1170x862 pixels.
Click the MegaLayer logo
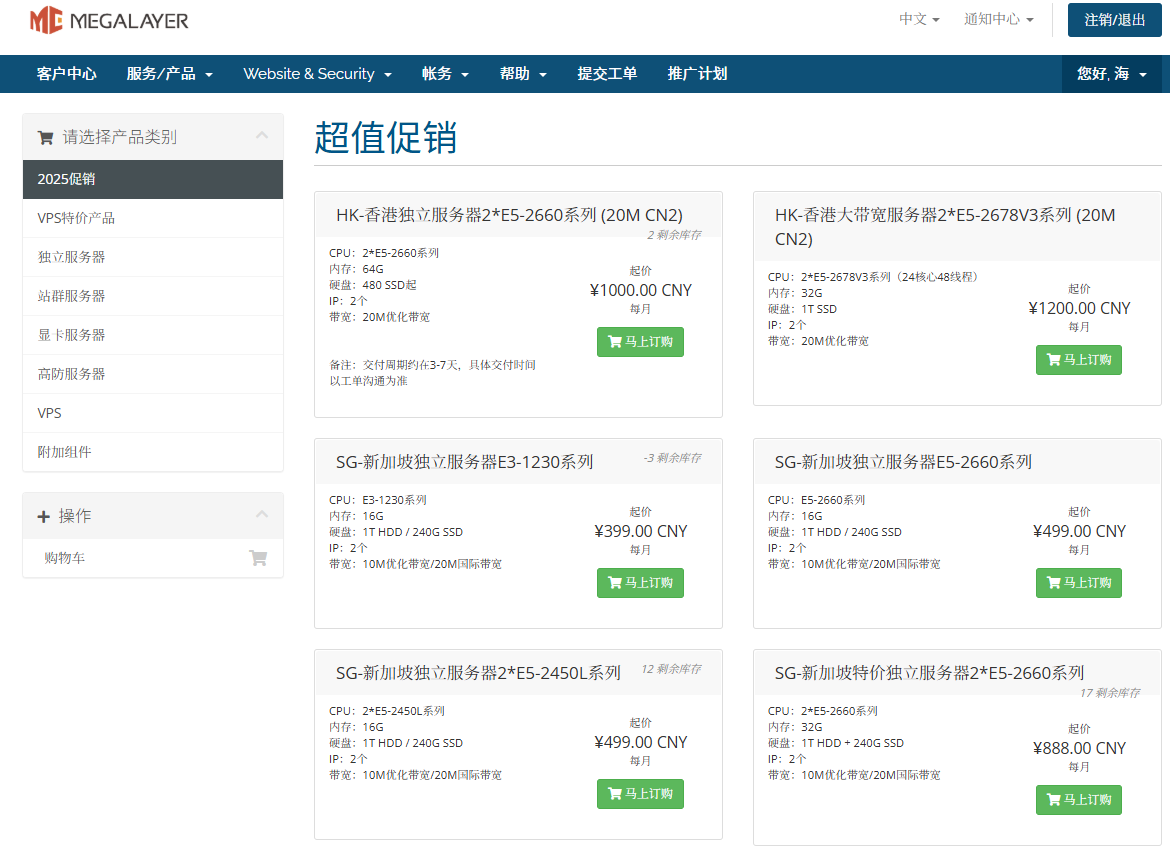tap(108, 20)
